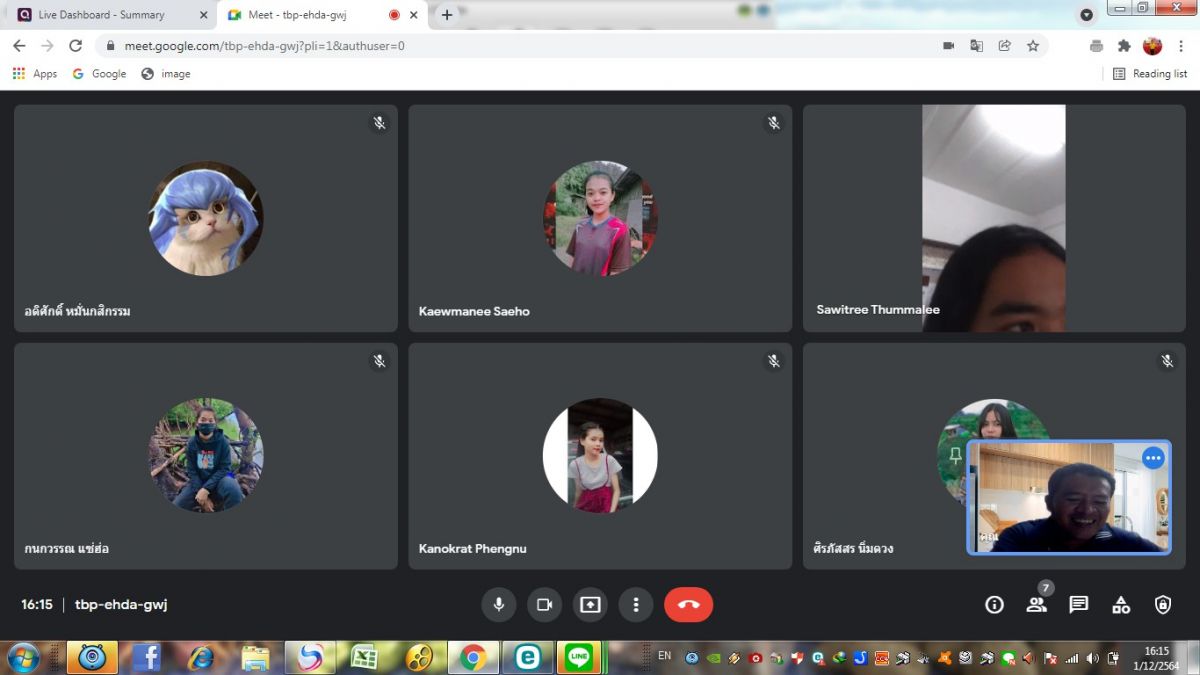The width and height of the screenshot is (1200, 675).
Task: Open the LINE app from taskbar
Action: tap(578, 657)
